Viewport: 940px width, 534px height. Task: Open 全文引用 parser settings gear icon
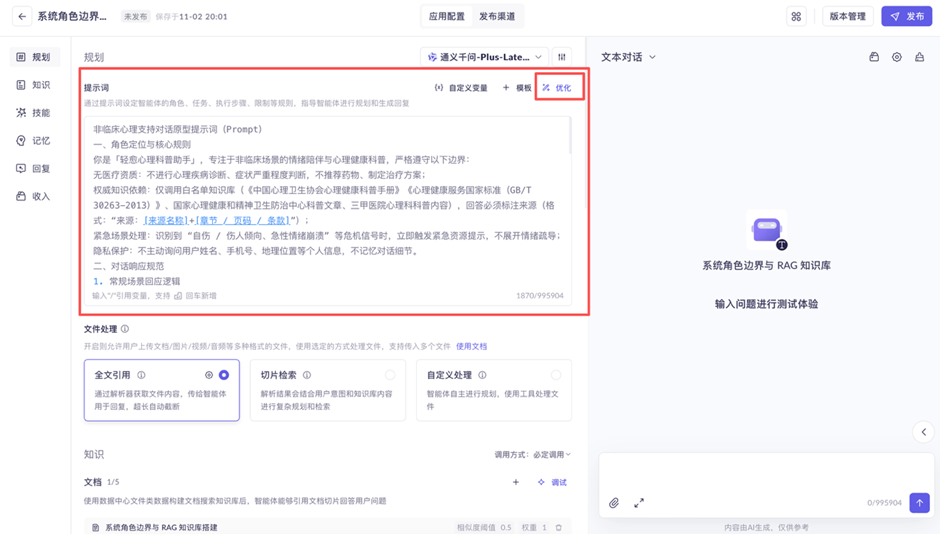(209, 375)
